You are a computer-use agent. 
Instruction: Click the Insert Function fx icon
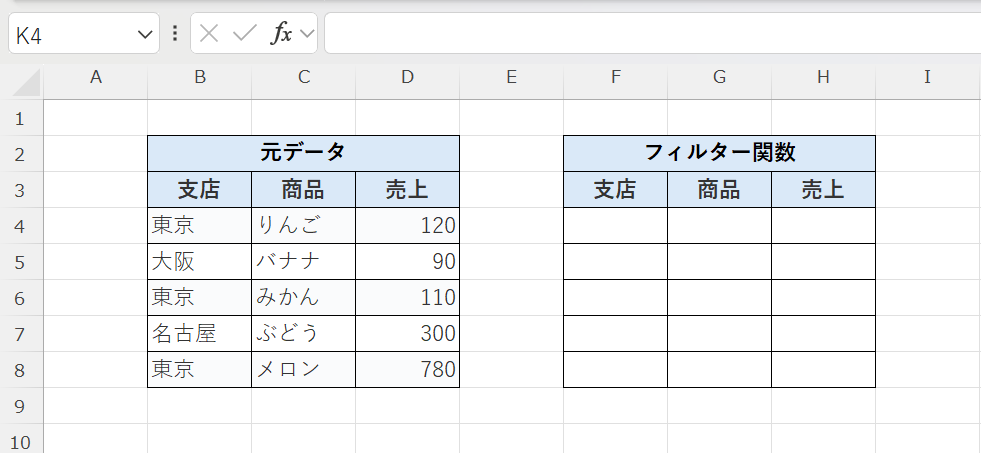point(281,33)
